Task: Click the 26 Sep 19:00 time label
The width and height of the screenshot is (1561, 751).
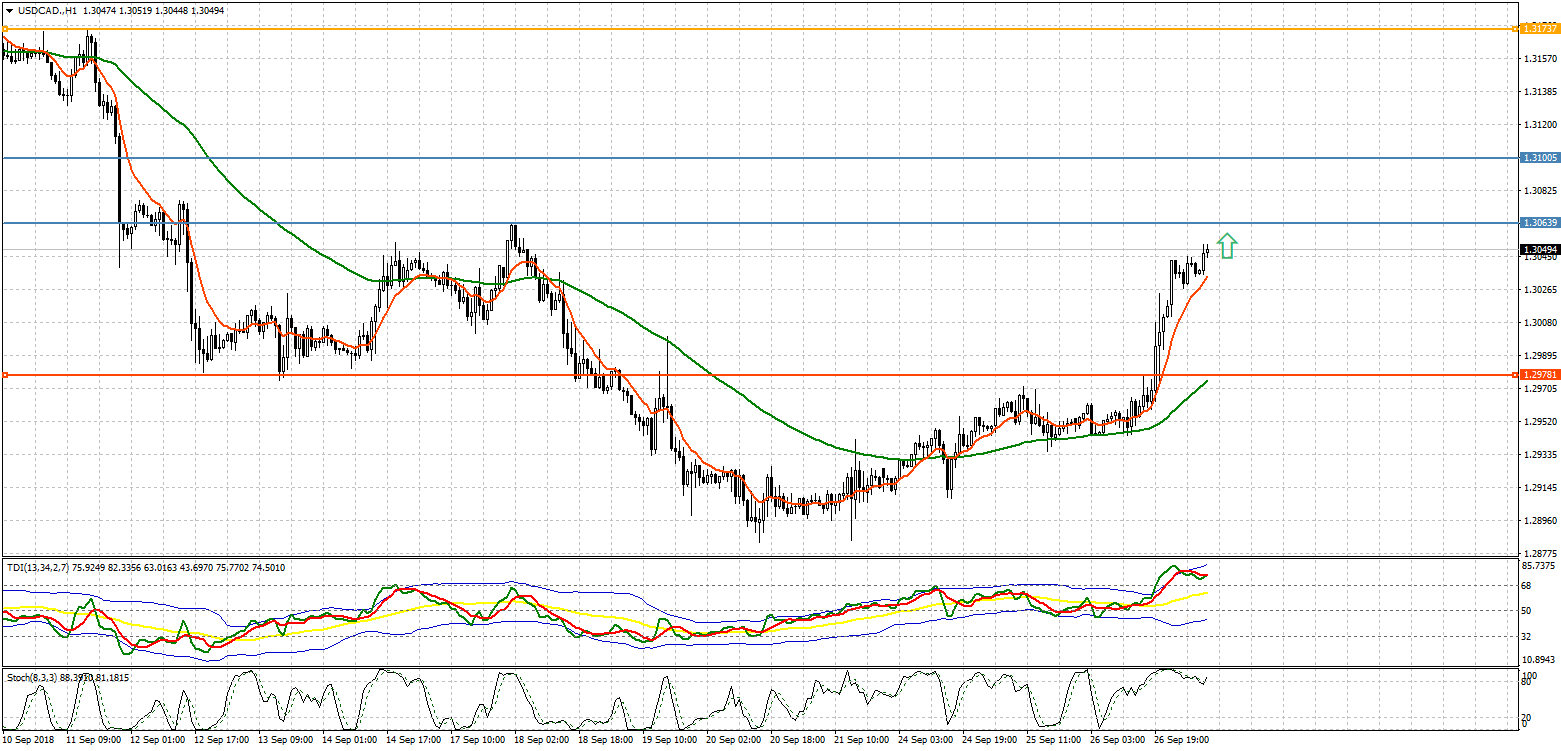Action: coord(1183,740)
